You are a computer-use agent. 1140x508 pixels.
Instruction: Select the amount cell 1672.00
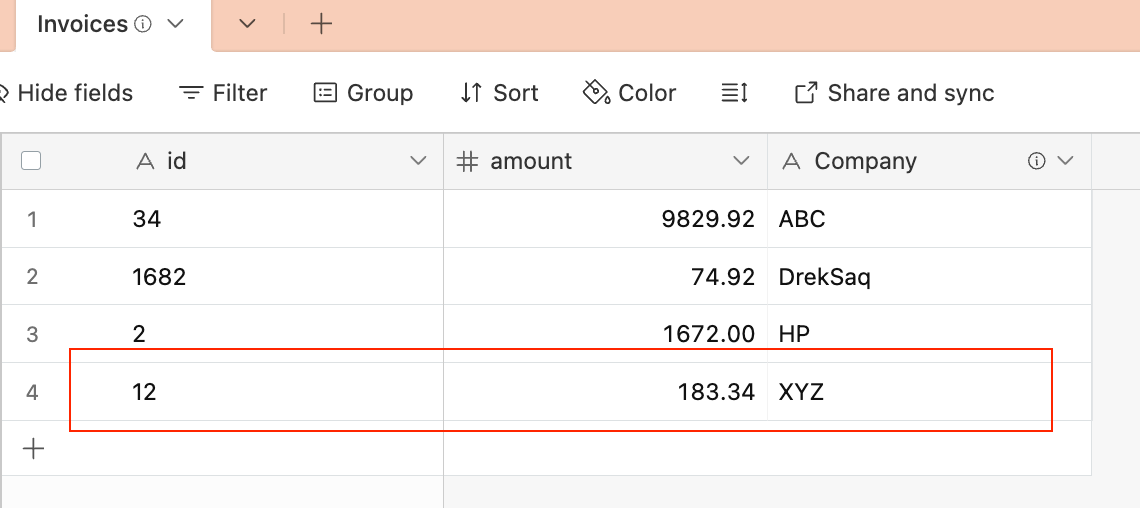click(x=606, y=334)
